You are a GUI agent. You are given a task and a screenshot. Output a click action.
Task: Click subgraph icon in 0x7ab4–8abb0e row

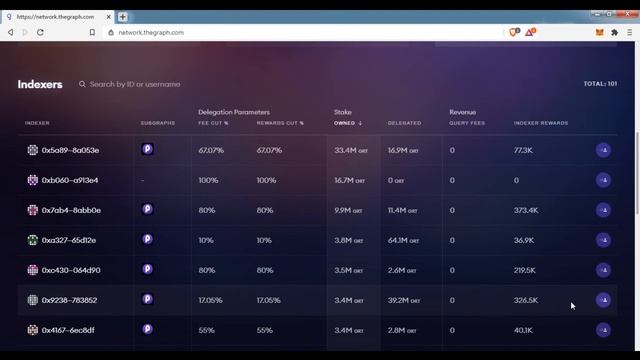[147, 209]
